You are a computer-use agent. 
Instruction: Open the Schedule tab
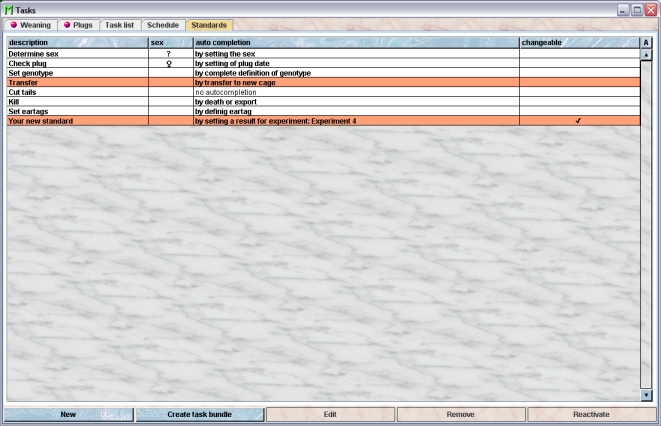coord(163,24)
